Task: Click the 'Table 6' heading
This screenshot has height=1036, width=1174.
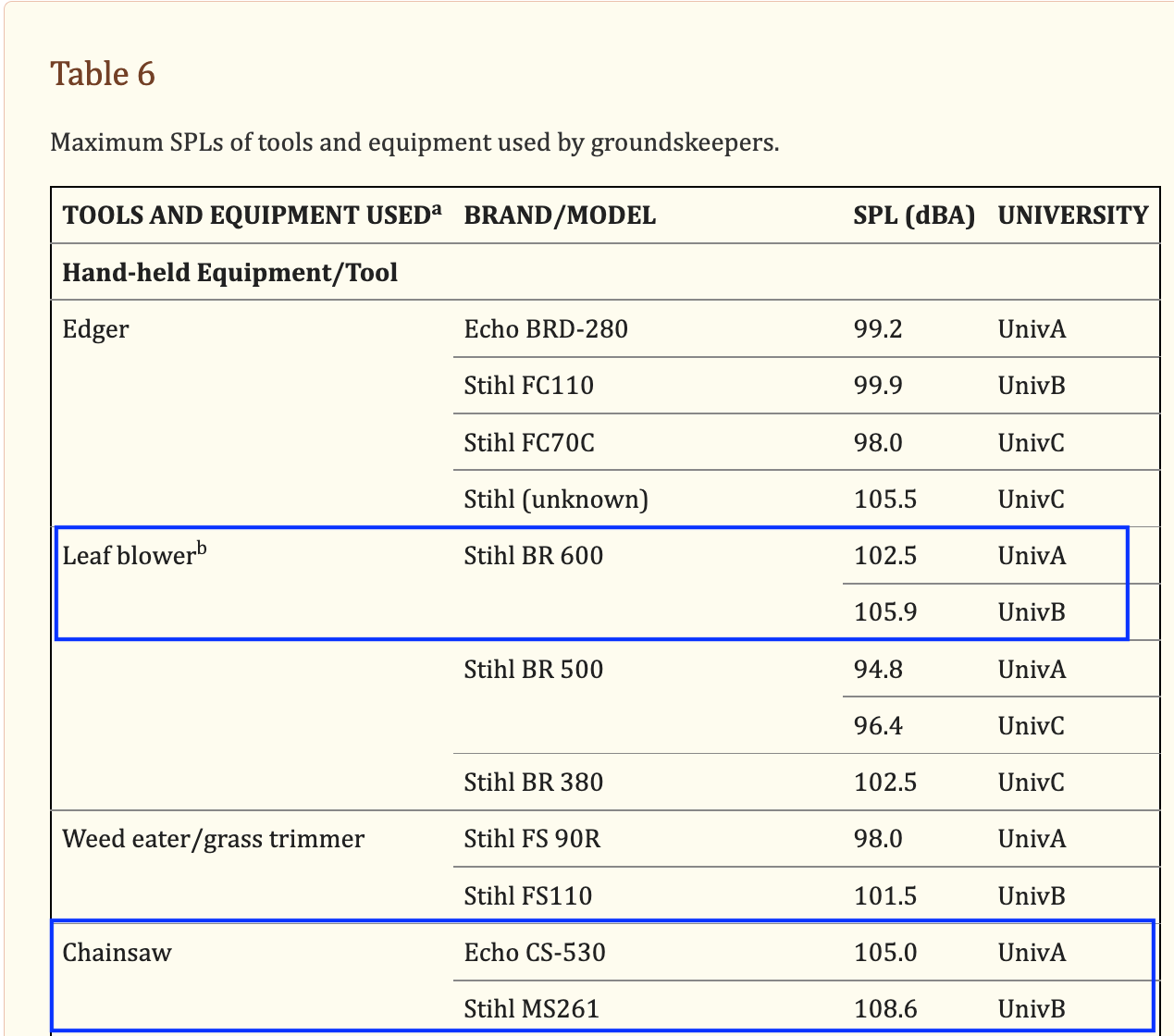Action: tap(103, 73)
